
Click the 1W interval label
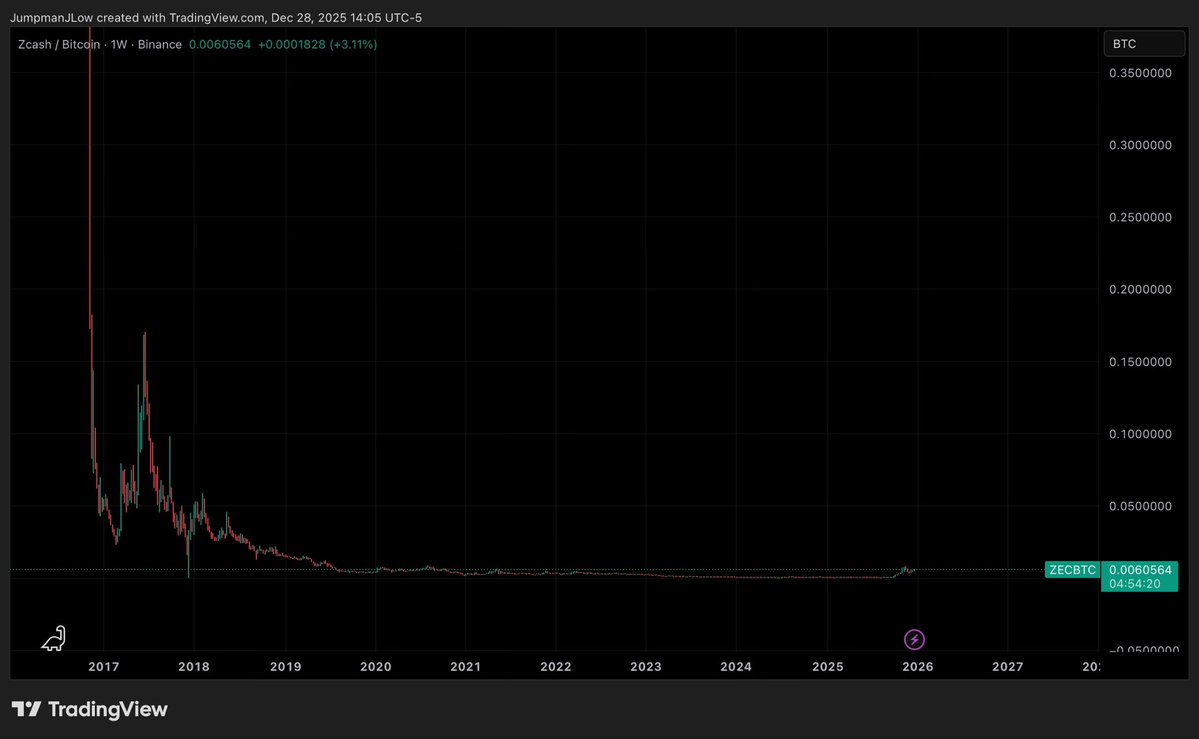pos(119,44)
